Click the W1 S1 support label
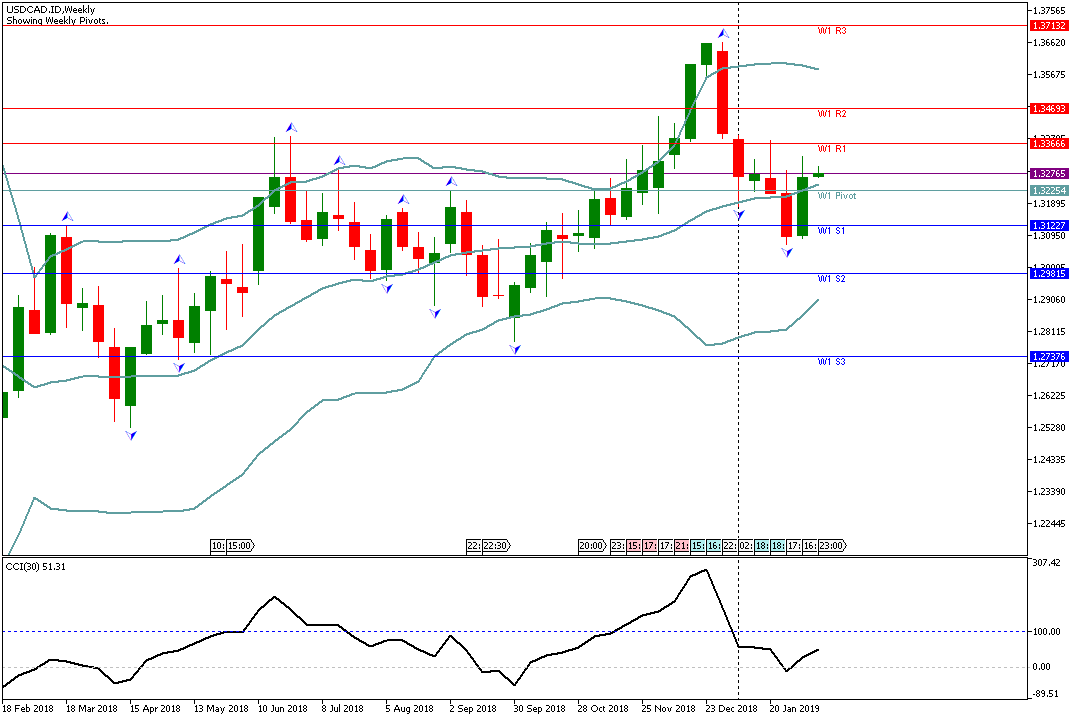Viewport: 1080px width, 720px height. 831,231
